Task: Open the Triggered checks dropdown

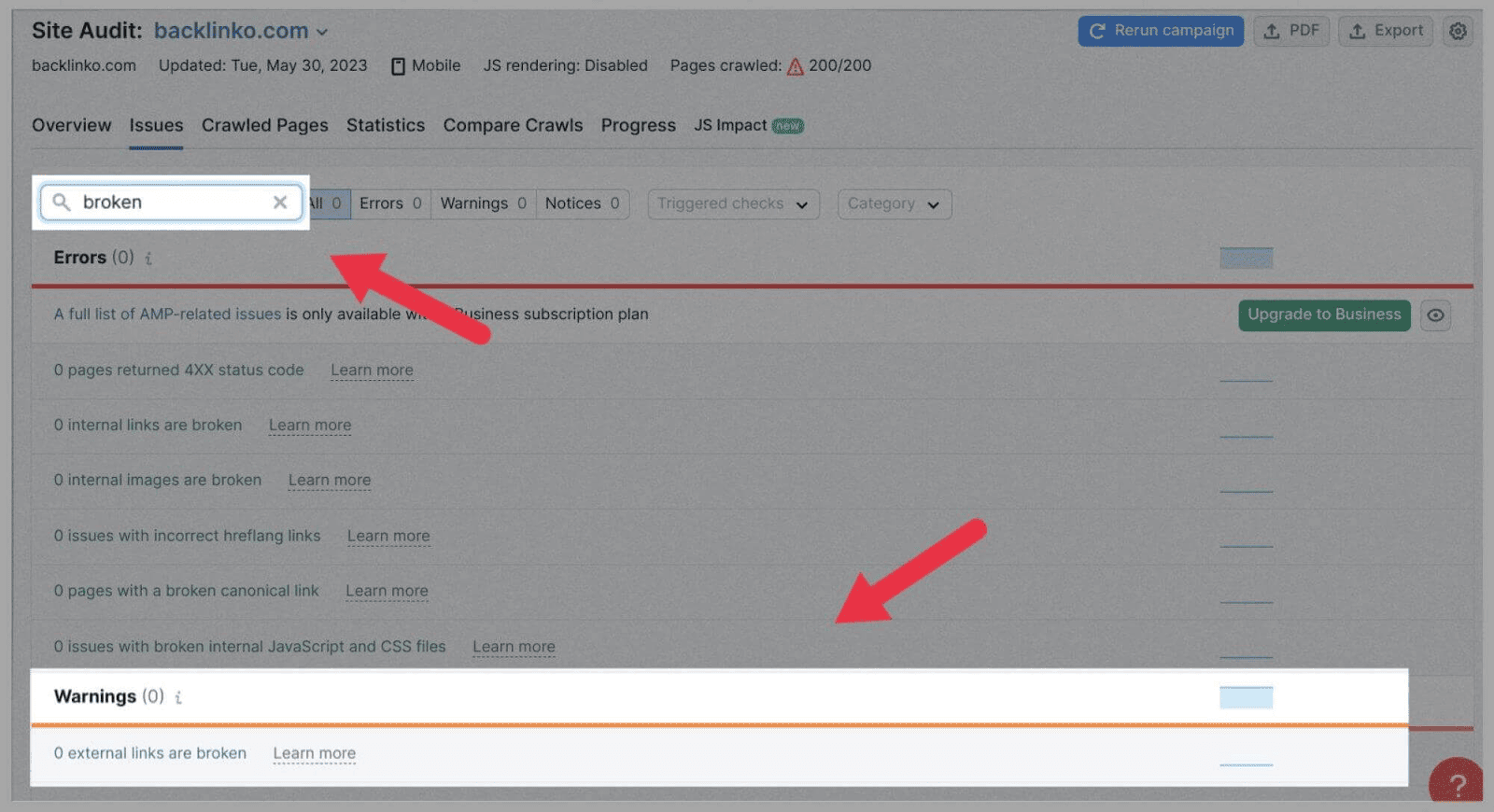Action: 733,204
